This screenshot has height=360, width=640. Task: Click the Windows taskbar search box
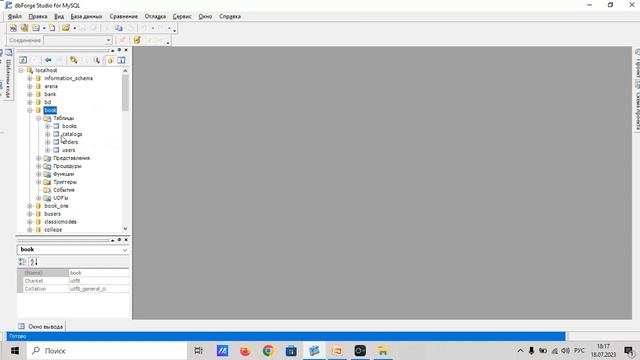coord(107,351)
